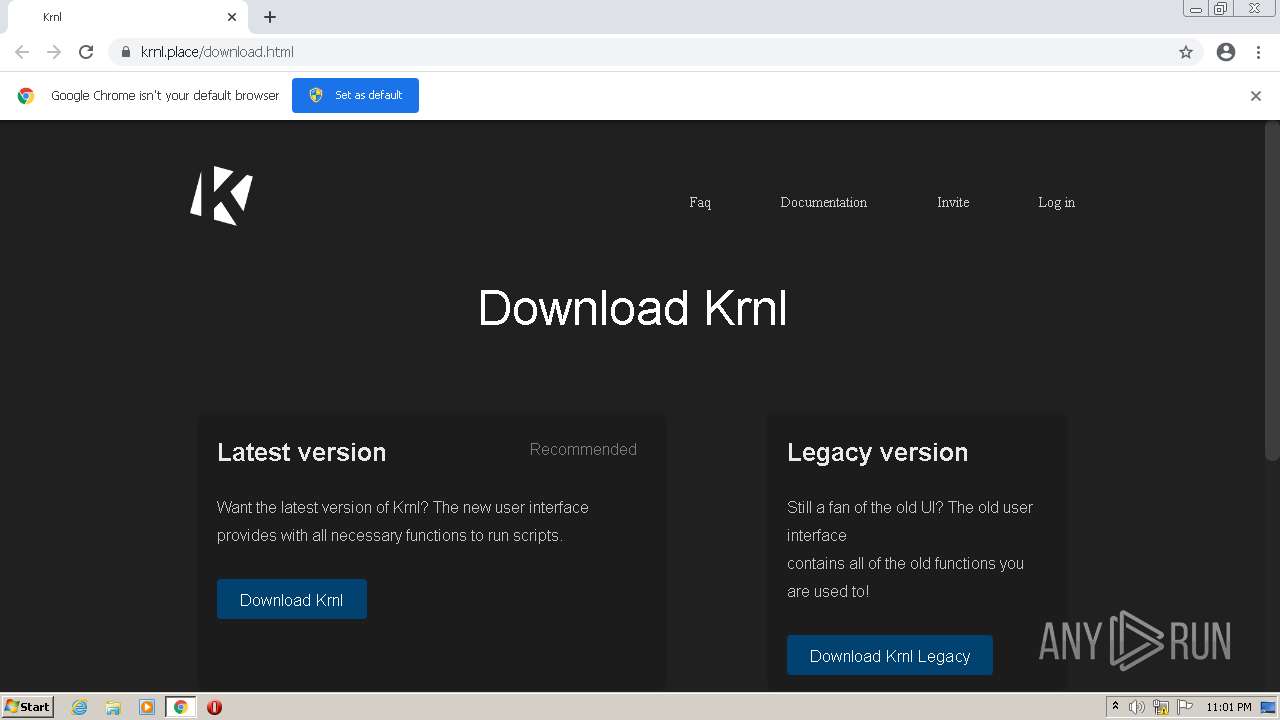Launch Internet Explorer from taskbar
The height and width of the screenshot is (720, 1280).
coord(80,707)
